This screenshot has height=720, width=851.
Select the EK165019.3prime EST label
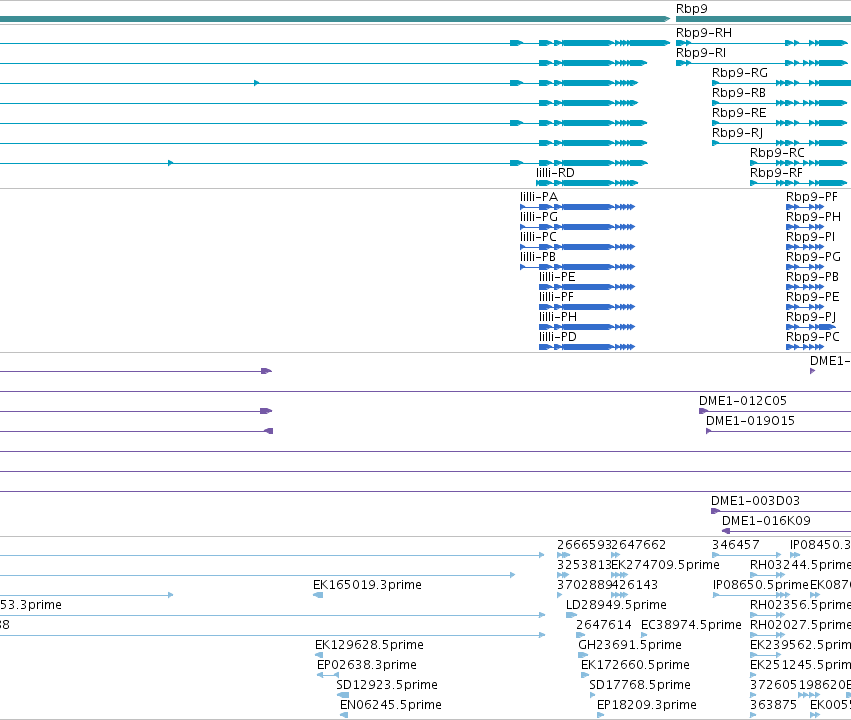367,585
